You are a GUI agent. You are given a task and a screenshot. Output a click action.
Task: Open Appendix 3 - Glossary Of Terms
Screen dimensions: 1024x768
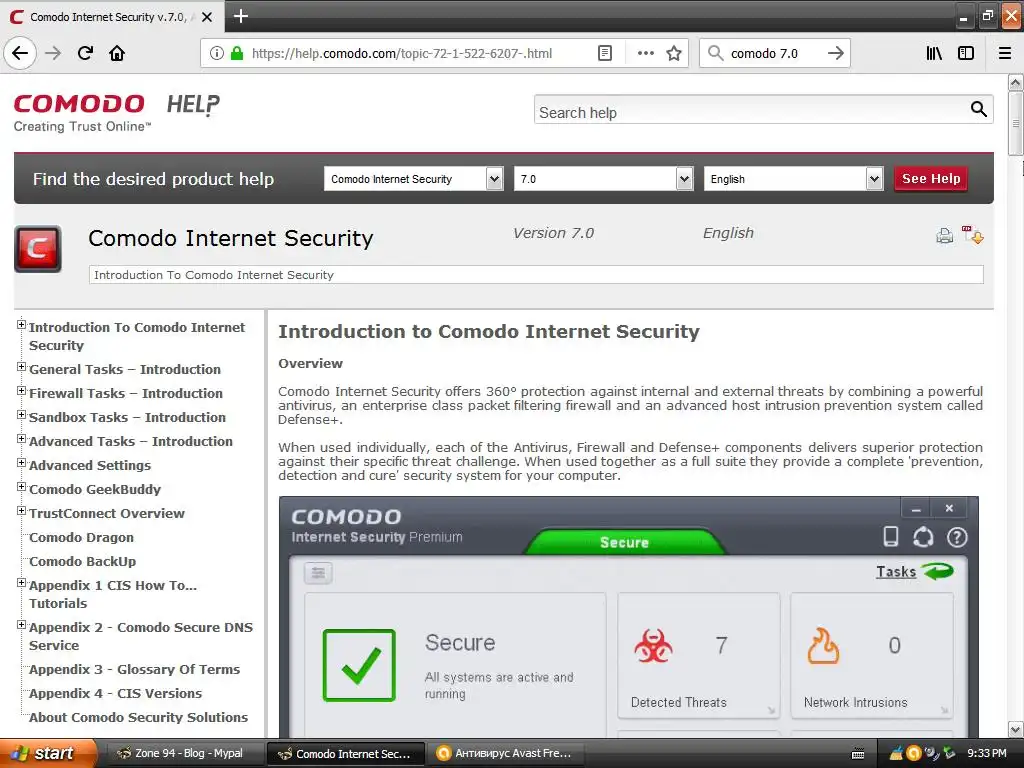pos(135,669)
